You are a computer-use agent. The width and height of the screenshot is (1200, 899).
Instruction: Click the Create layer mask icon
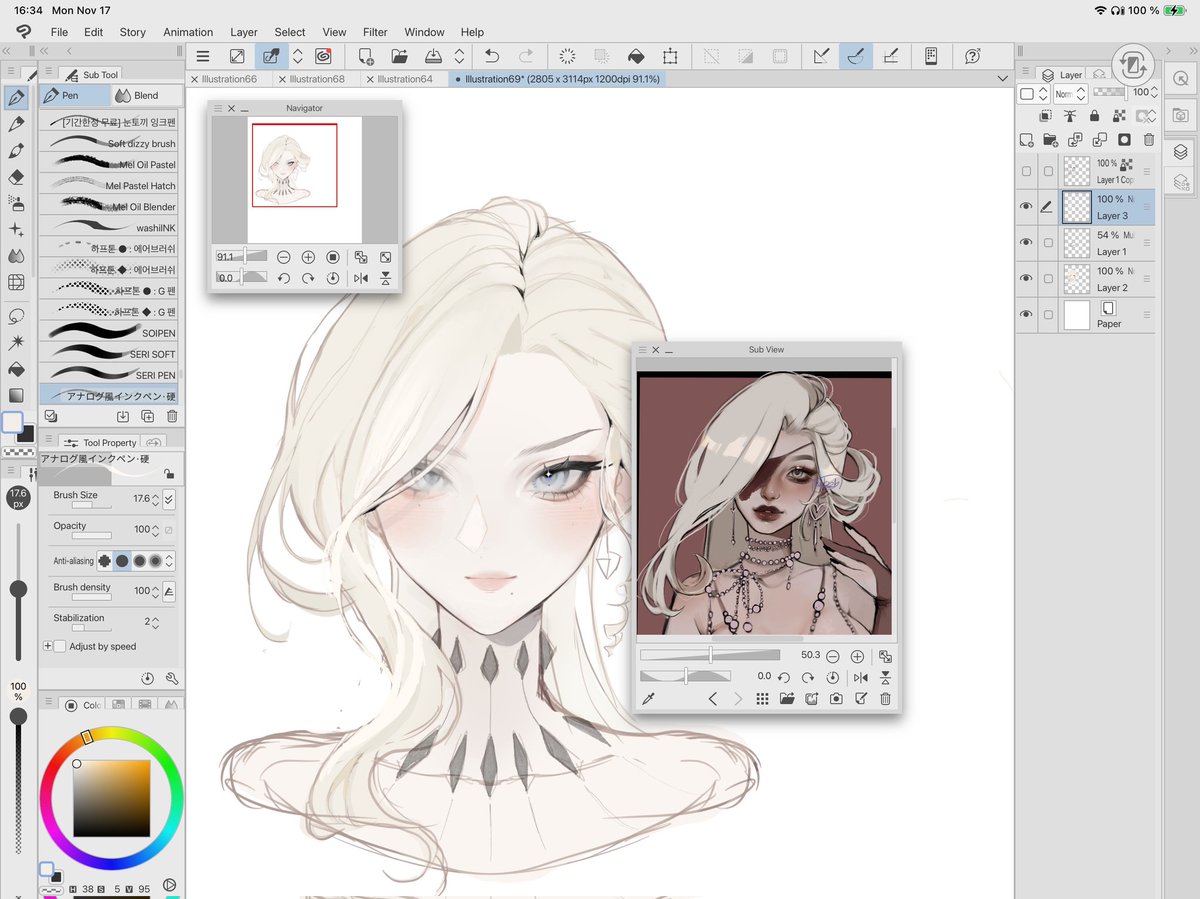click(x=1124, y=140)
